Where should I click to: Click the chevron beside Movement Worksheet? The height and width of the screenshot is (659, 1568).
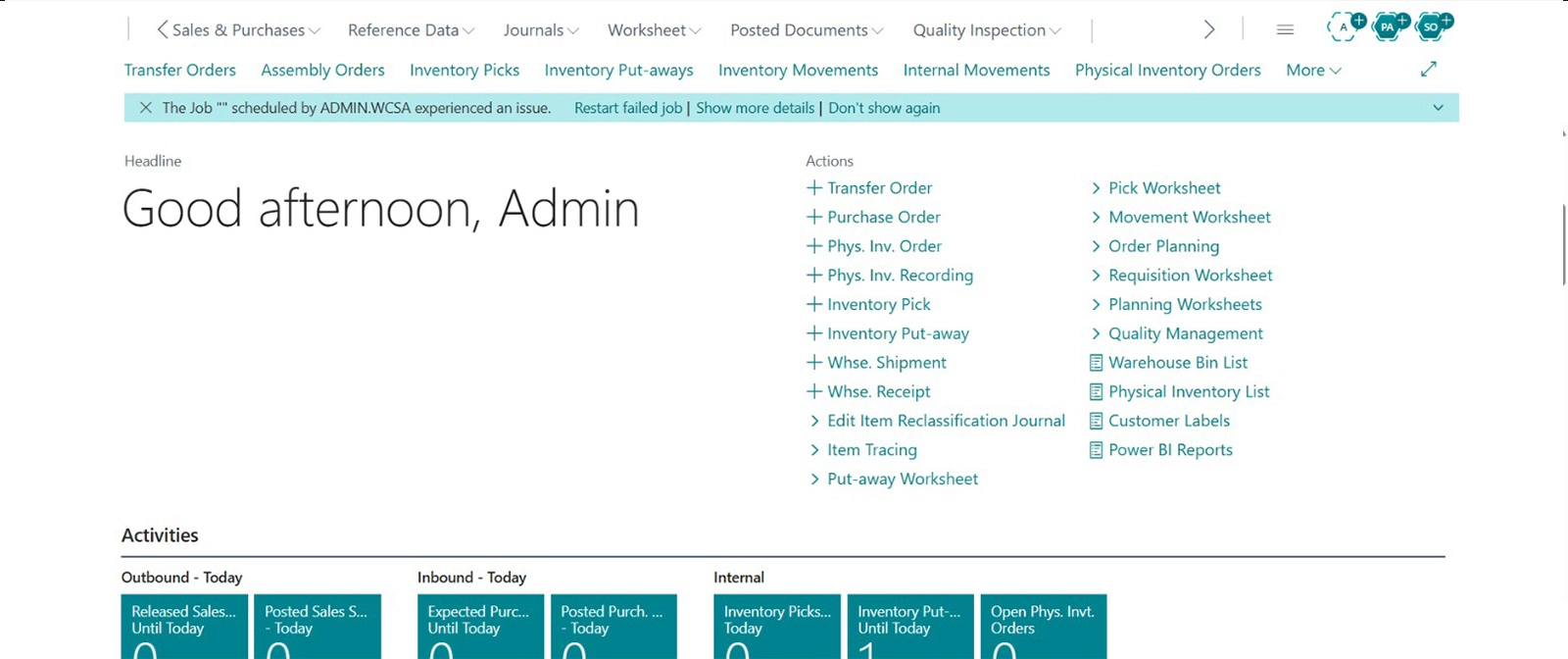click(1096, 217)
